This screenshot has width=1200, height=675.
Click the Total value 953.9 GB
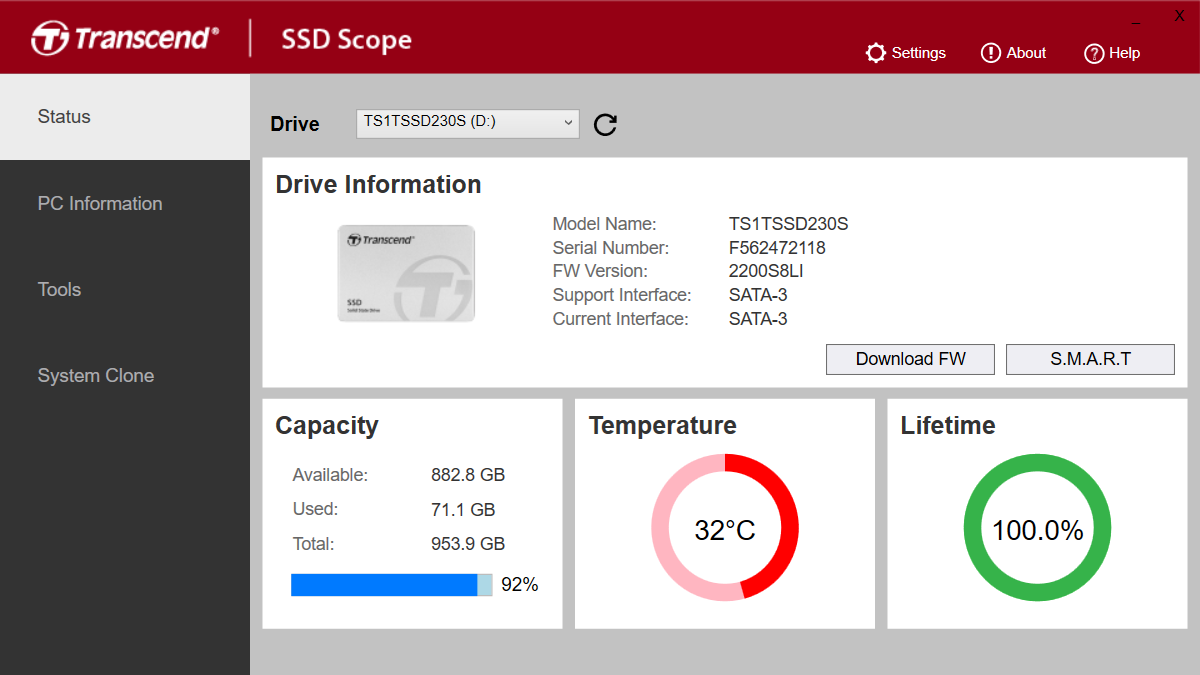point(468,545)
